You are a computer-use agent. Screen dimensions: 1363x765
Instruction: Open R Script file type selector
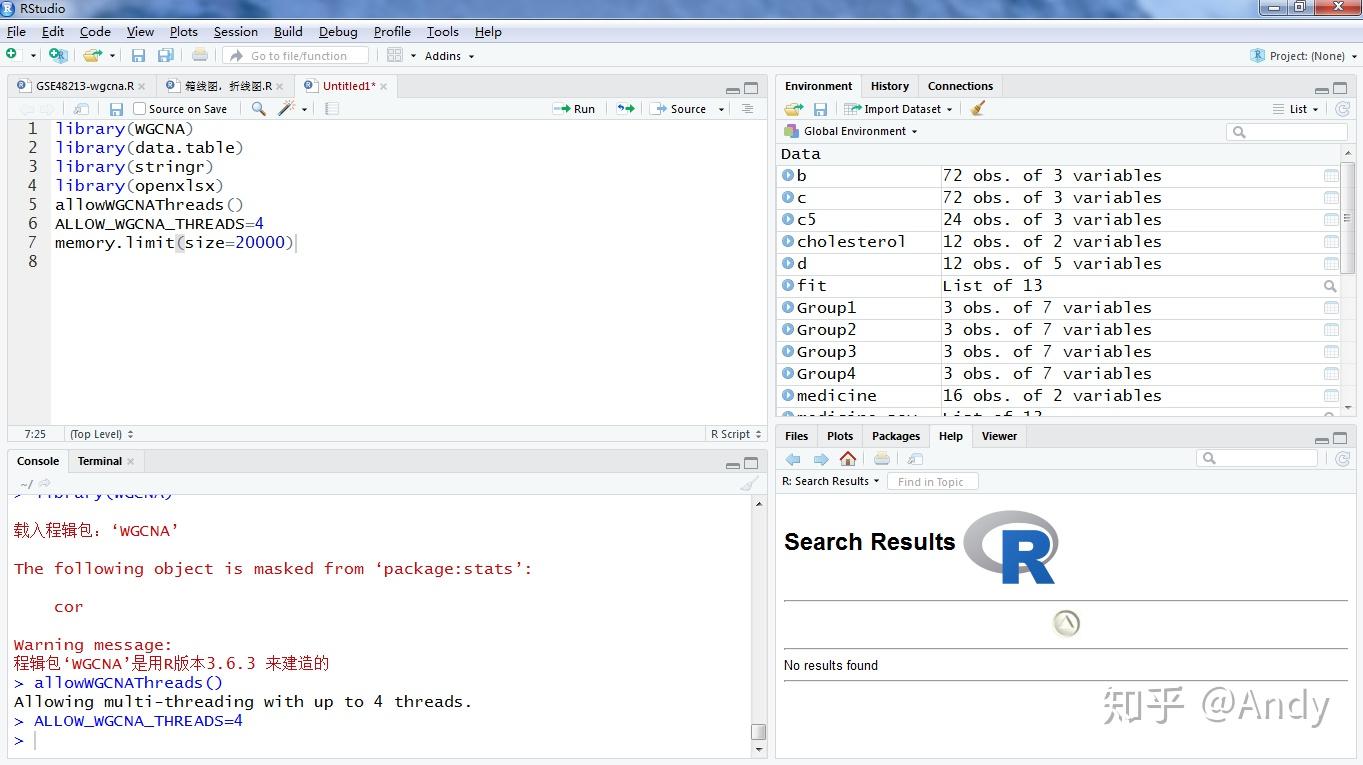point(735,434)
